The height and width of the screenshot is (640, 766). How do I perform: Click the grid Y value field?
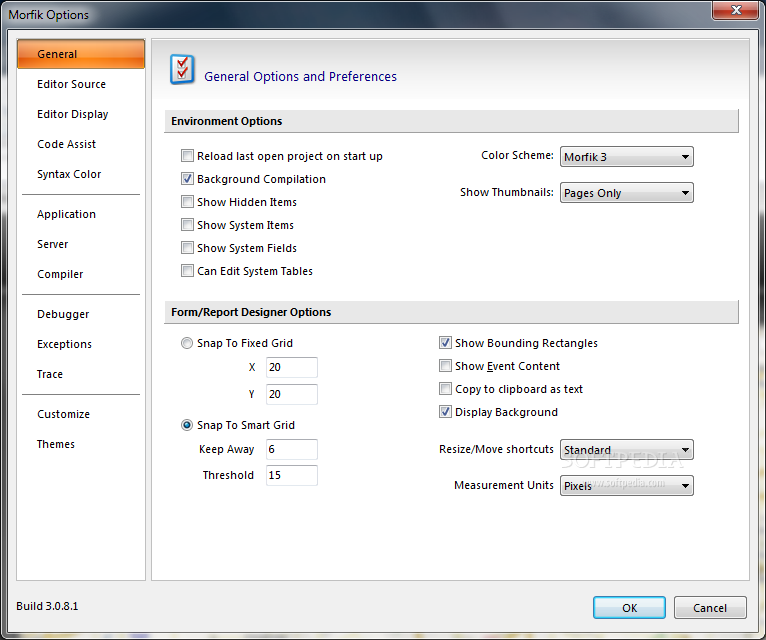[x=292, y=394]
